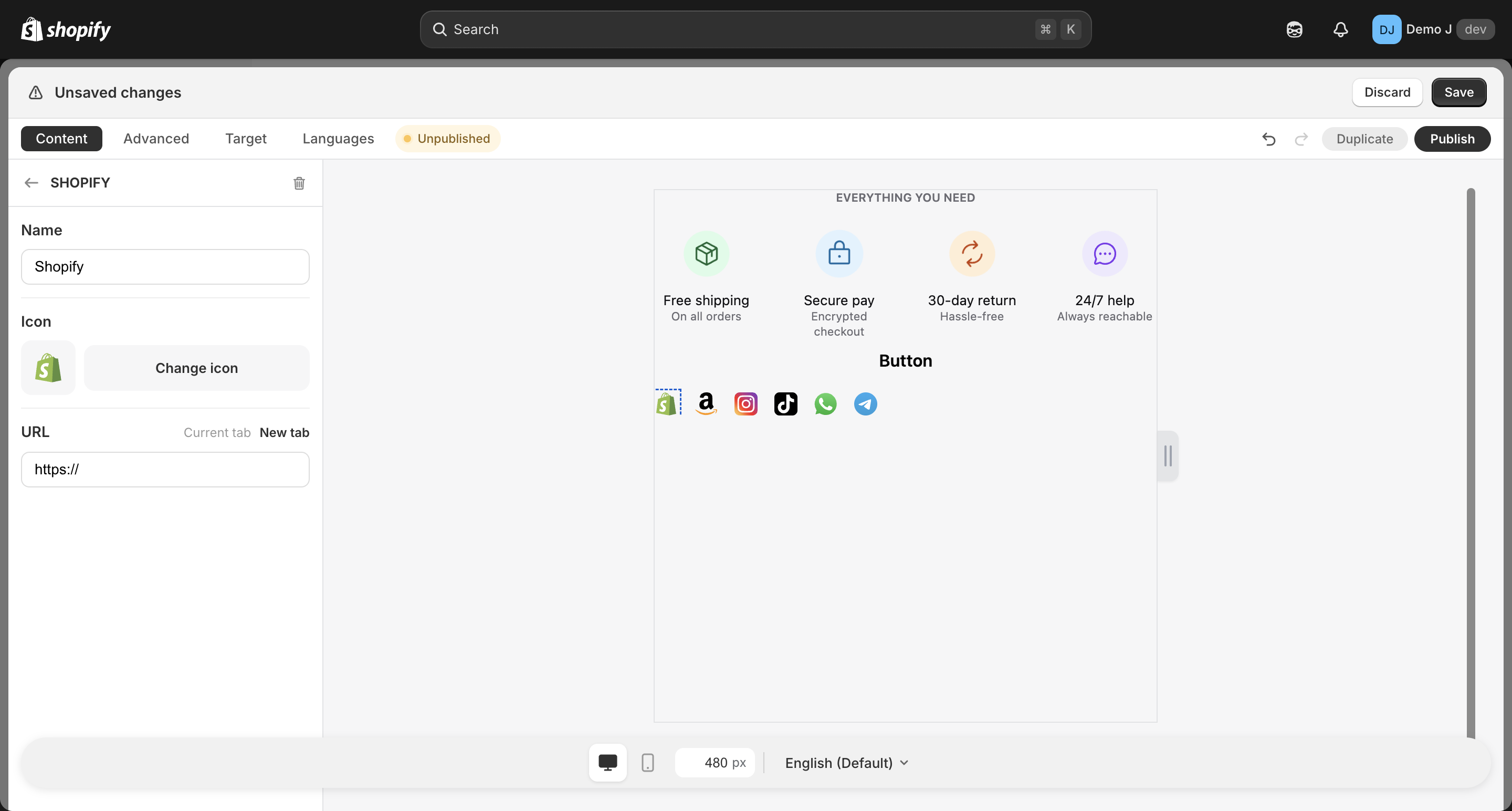Switch to mobile preview mode
1512x811 pixels.
click(x=647, y=762)
